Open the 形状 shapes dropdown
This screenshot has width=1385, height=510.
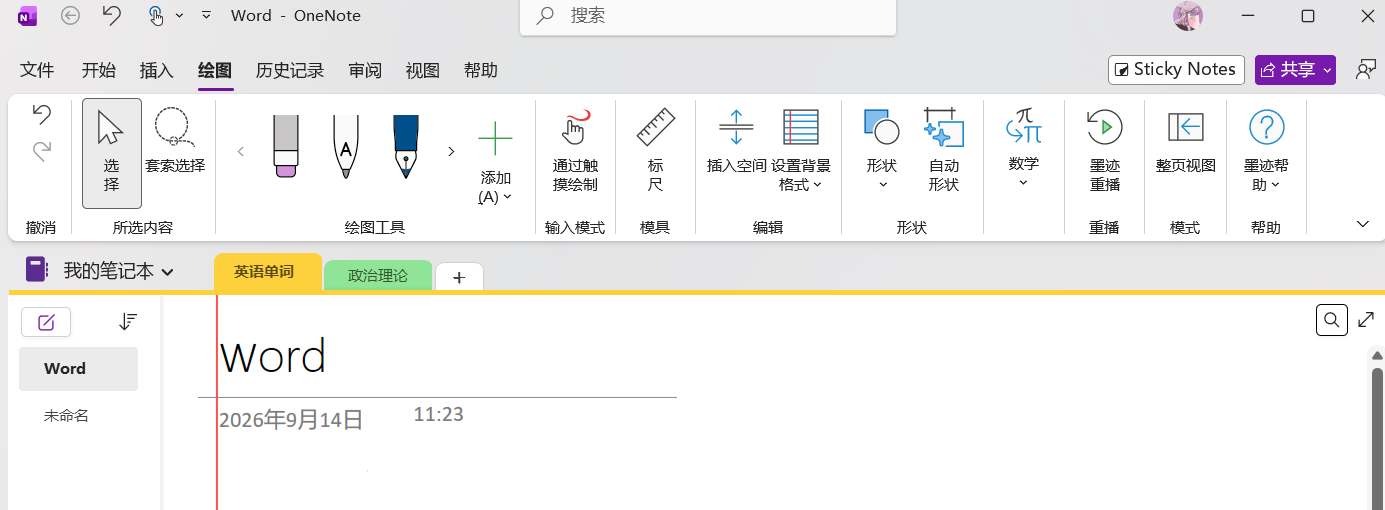point(882,150)
